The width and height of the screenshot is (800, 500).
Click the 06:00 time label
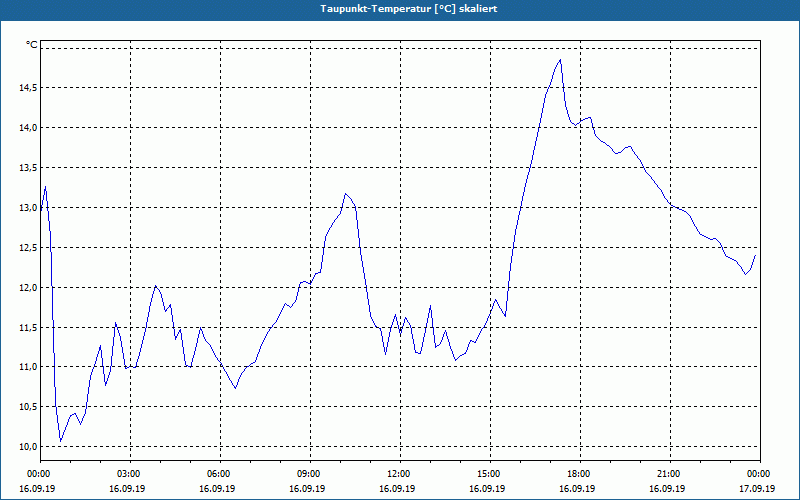click(220, 474)
